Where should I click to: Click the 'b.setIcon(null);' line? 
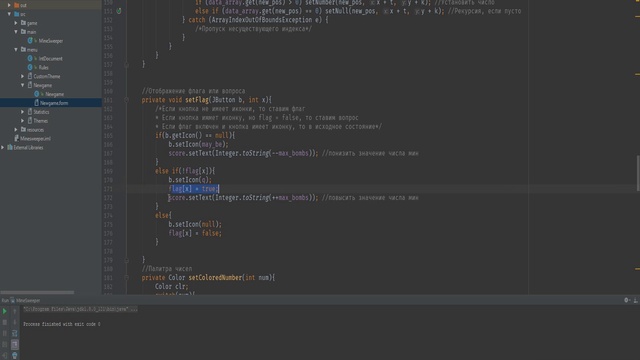[x=195, y=224]
